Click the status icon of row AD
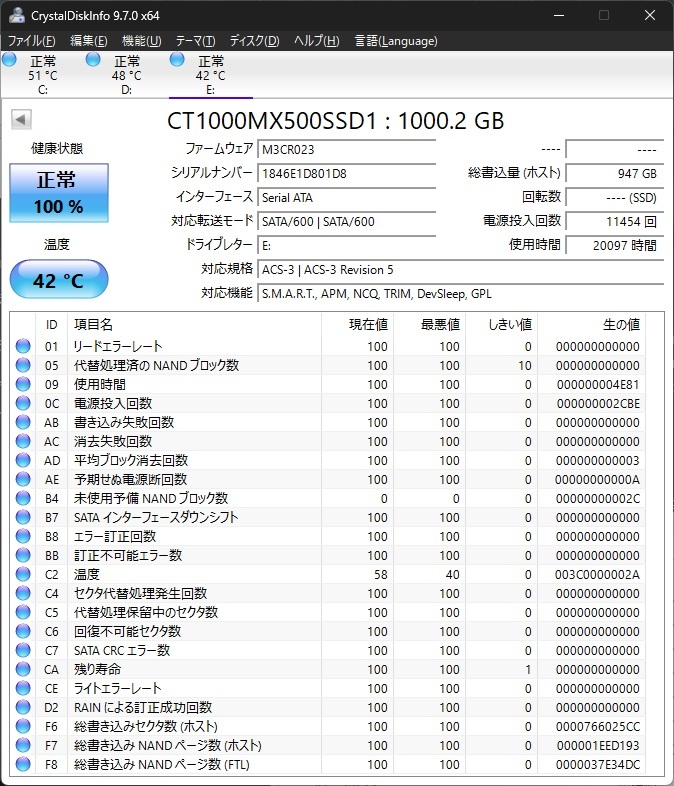 click(x=23, y=460)
